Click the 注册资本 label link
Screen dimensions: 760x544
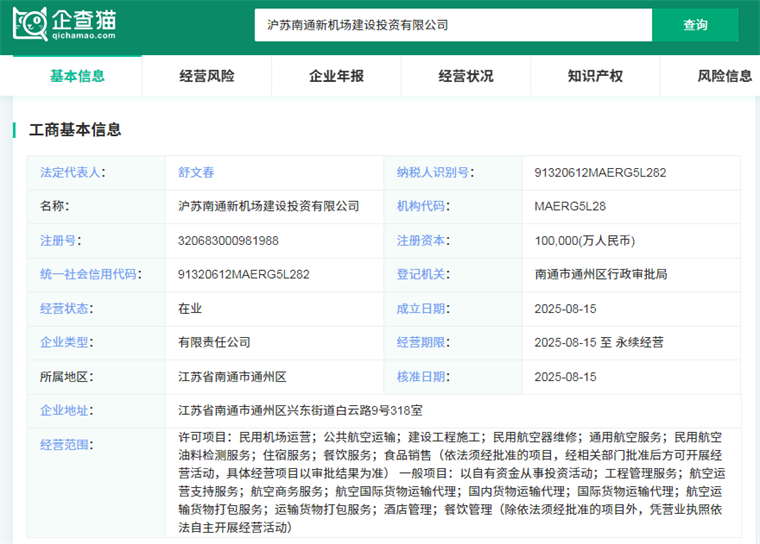tap(423, 240)
